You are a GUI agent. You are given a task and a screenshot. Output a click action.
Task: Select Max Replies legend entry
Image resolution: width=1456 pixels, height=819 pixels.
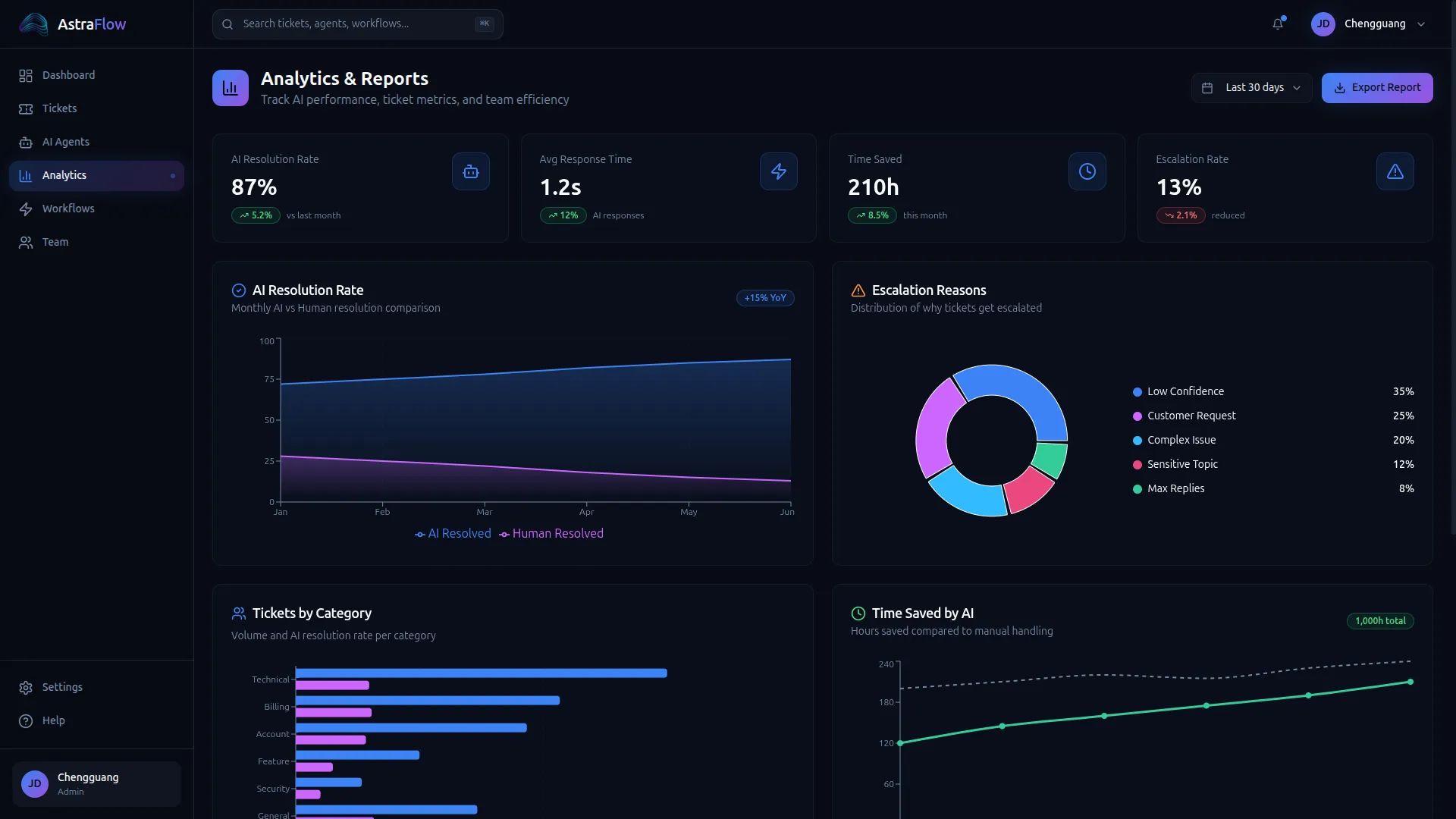pyautogui.click(x=1273, y=488)
